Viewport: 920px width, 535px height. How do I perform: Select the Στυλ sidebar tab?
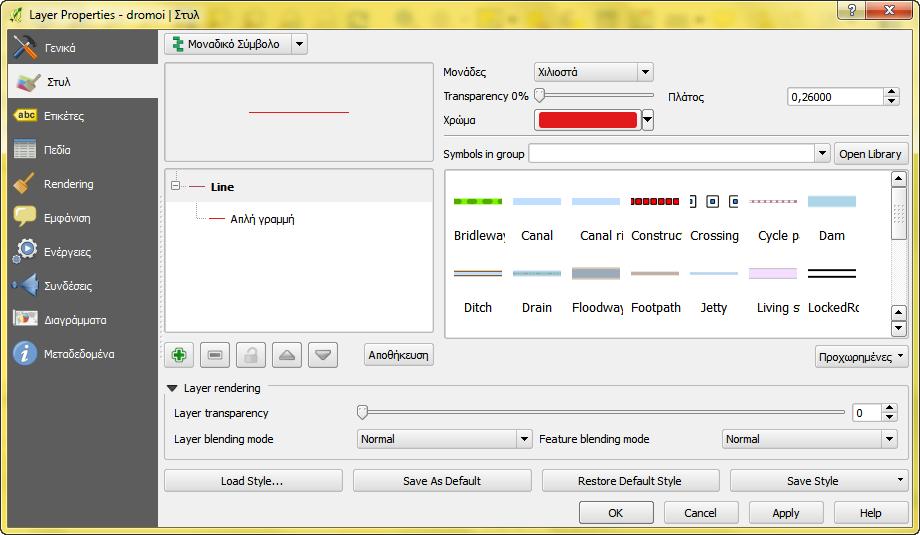tap(82, 82)
